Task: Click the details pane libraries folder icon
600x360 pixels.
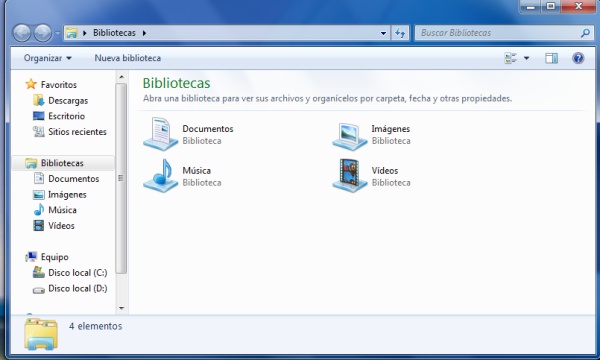Action: (41, 334)
